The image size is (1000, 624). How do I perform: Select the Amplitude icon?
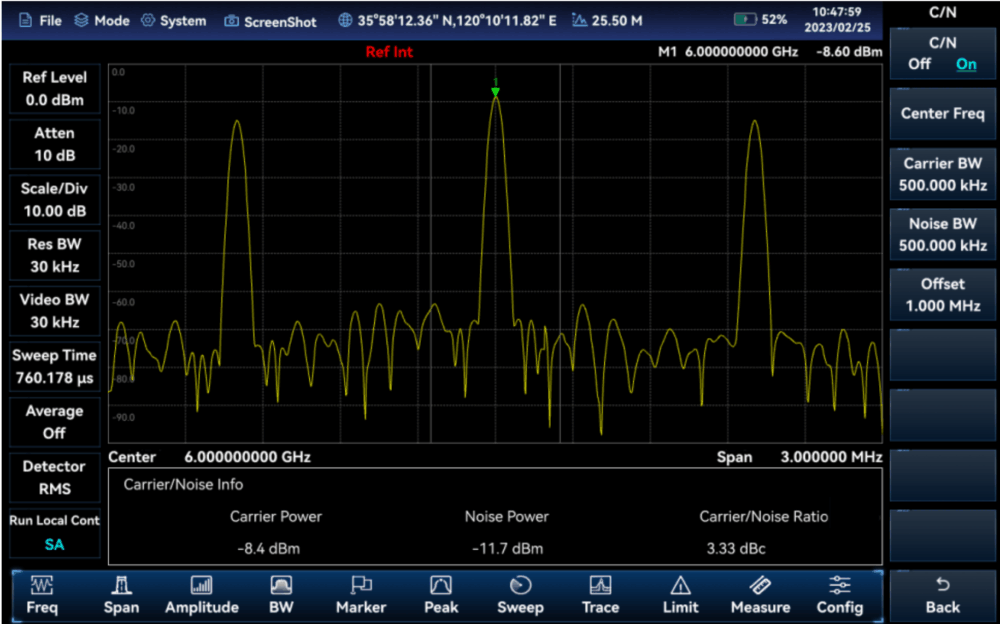[201, 586]
